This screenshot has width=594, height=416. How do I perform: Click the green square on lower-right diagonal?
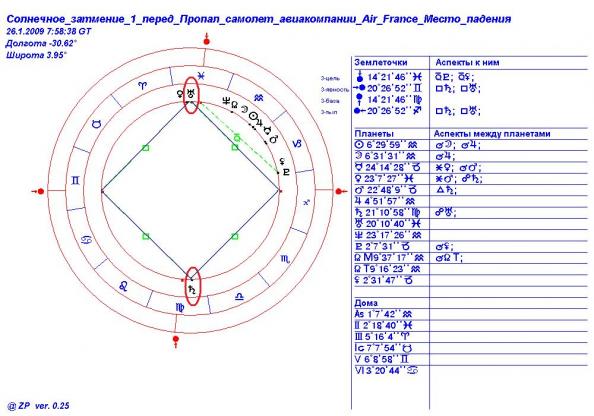(x=235, y=237)
